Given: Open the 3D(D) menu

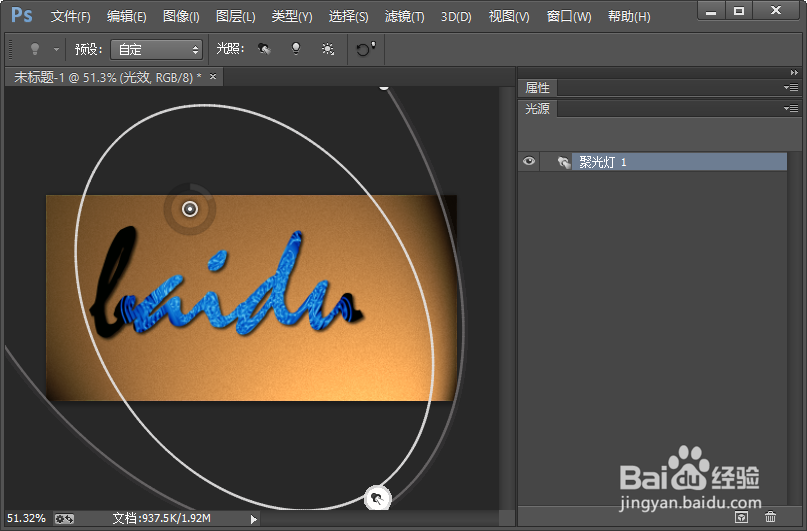Looking at the screenshot, I should pos(456,16).
